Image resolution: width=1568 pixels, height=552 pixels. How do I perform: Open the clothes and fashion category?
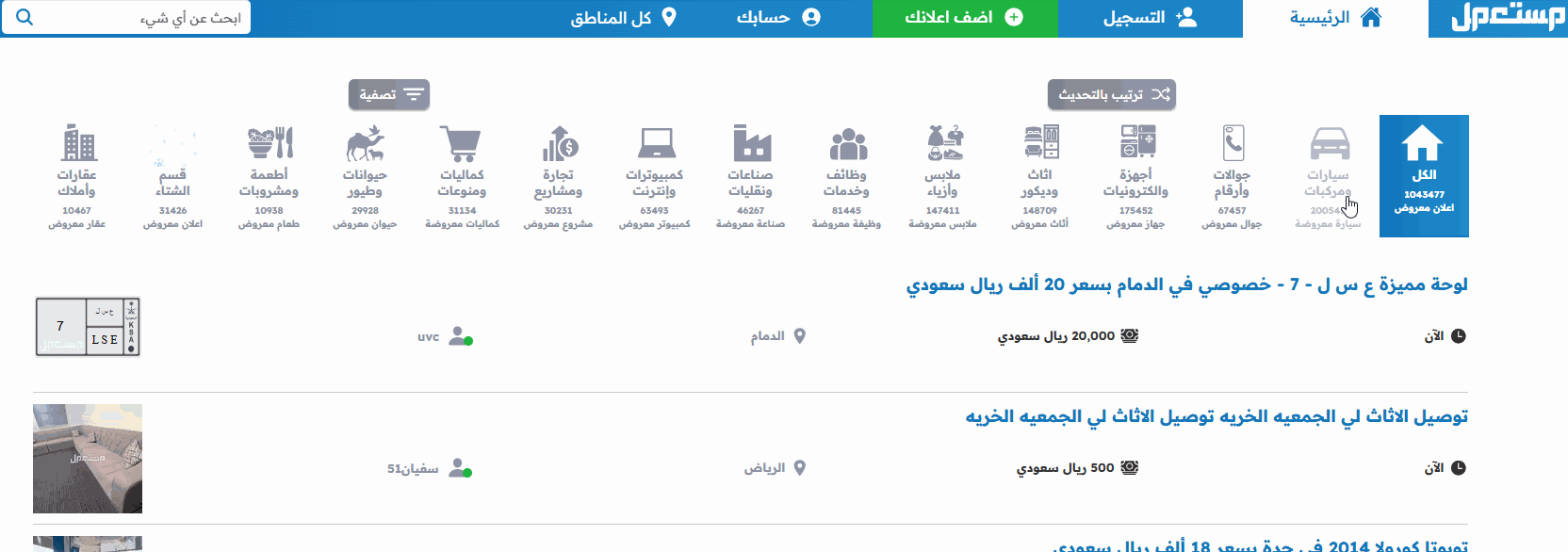944,143
